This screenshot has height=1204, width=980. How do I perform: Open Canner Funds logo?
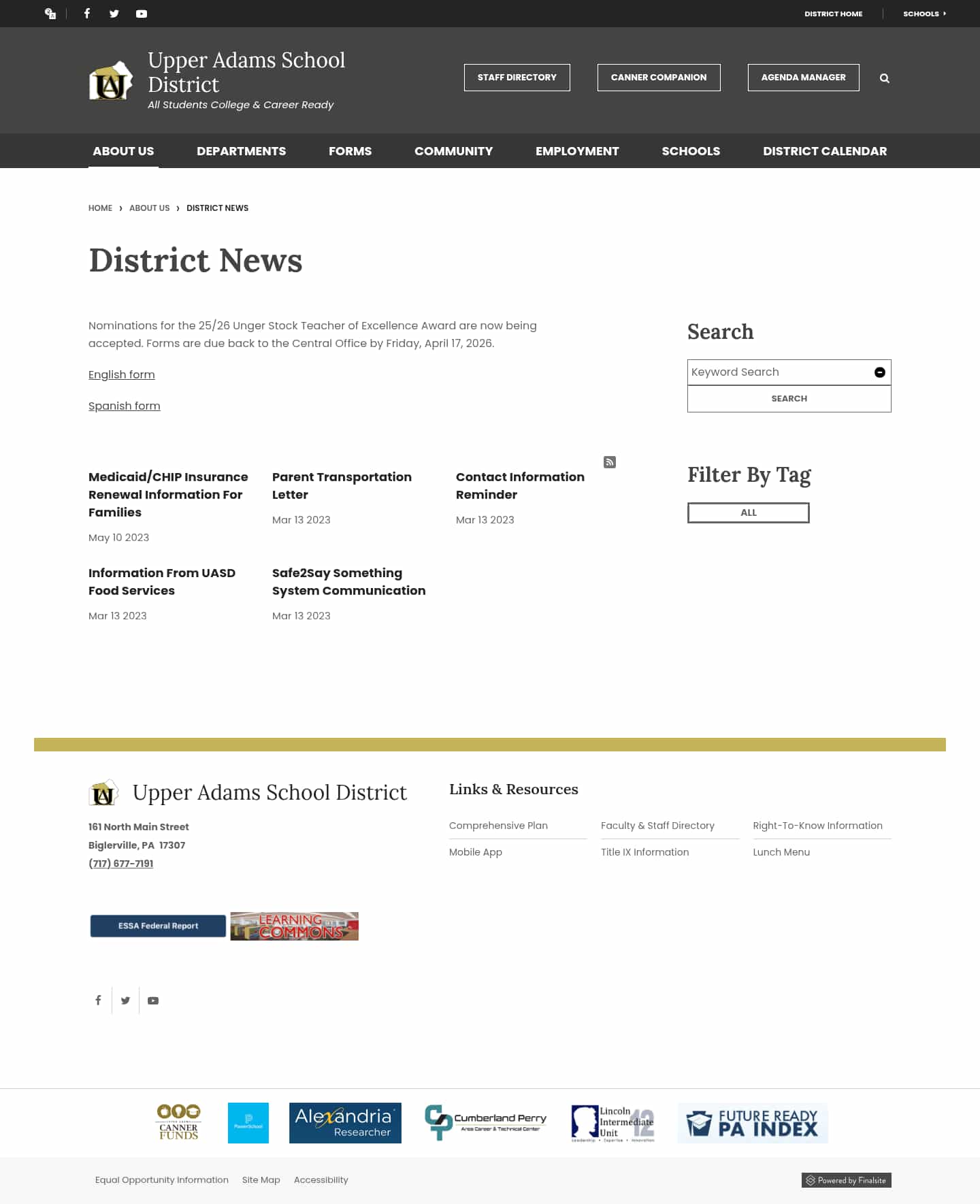179,1122
